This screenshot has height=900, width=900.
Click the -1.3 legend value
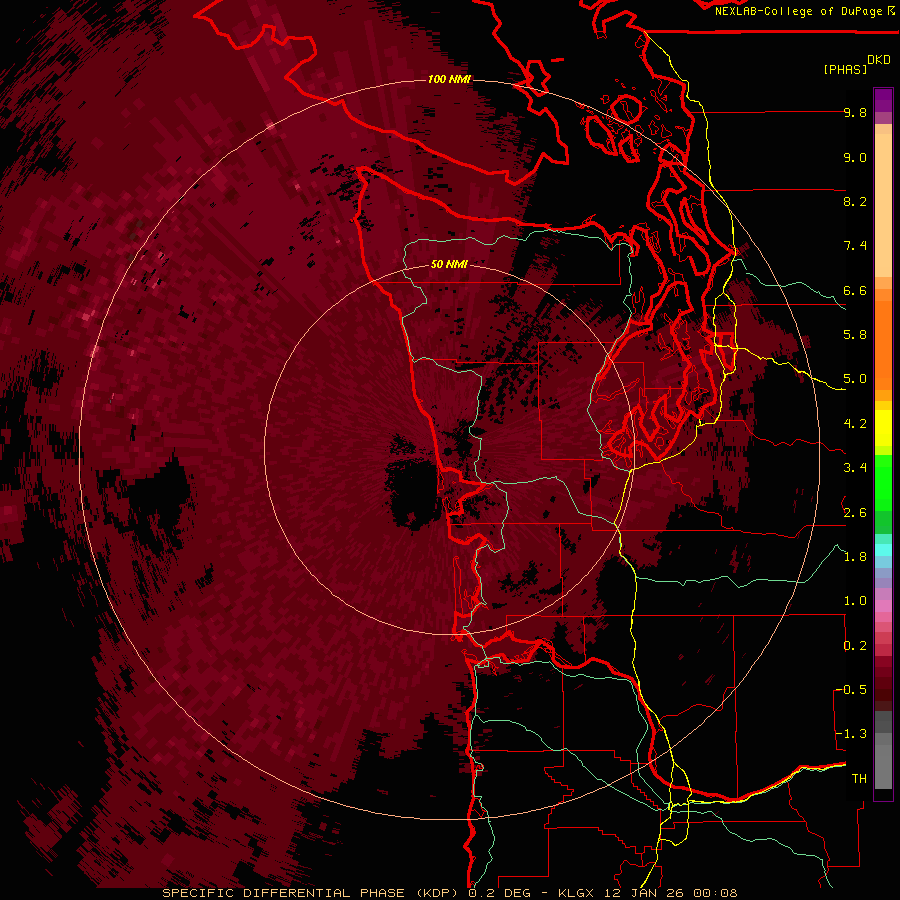point(852,734)
